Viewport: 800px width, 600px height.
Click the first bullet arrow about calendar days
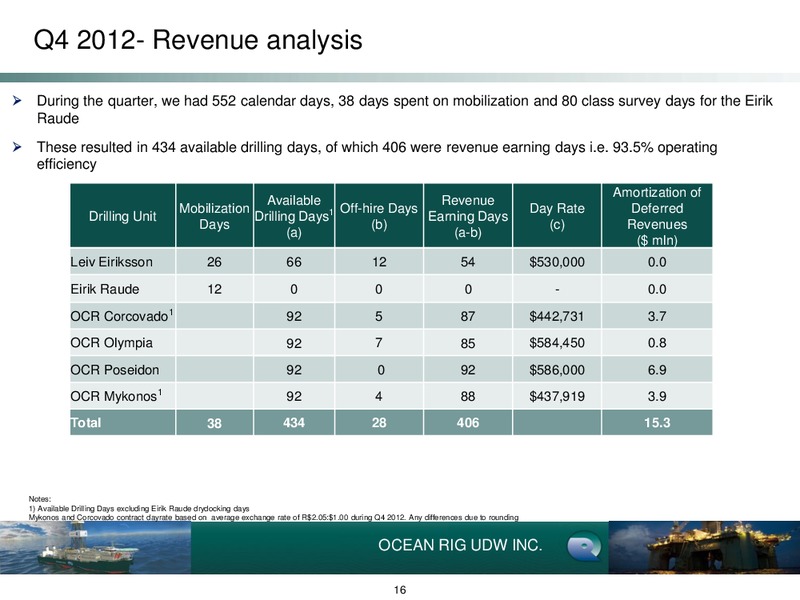click(17, 101)
